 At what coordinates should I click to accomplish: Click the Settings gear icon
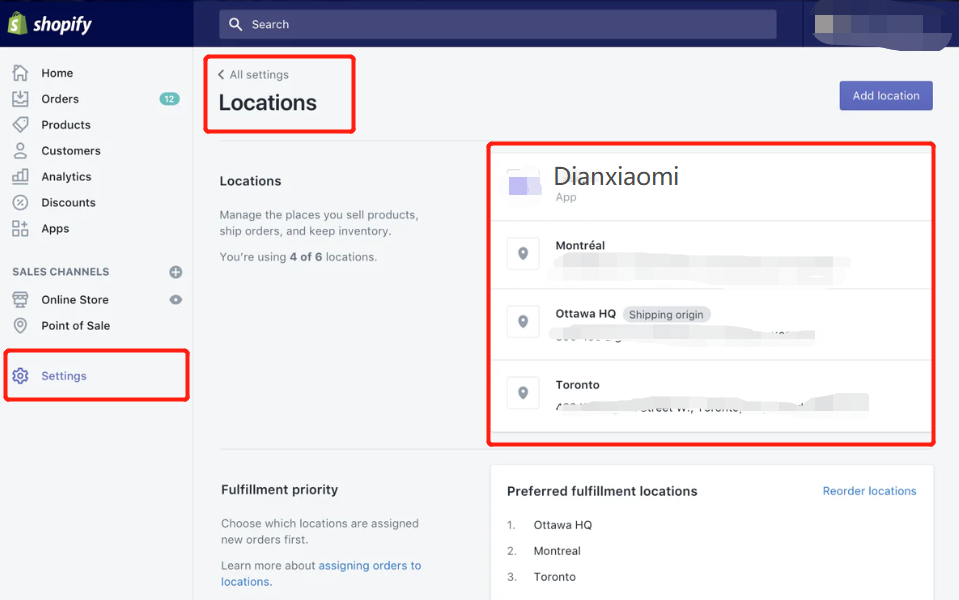[x=20, y=376]
